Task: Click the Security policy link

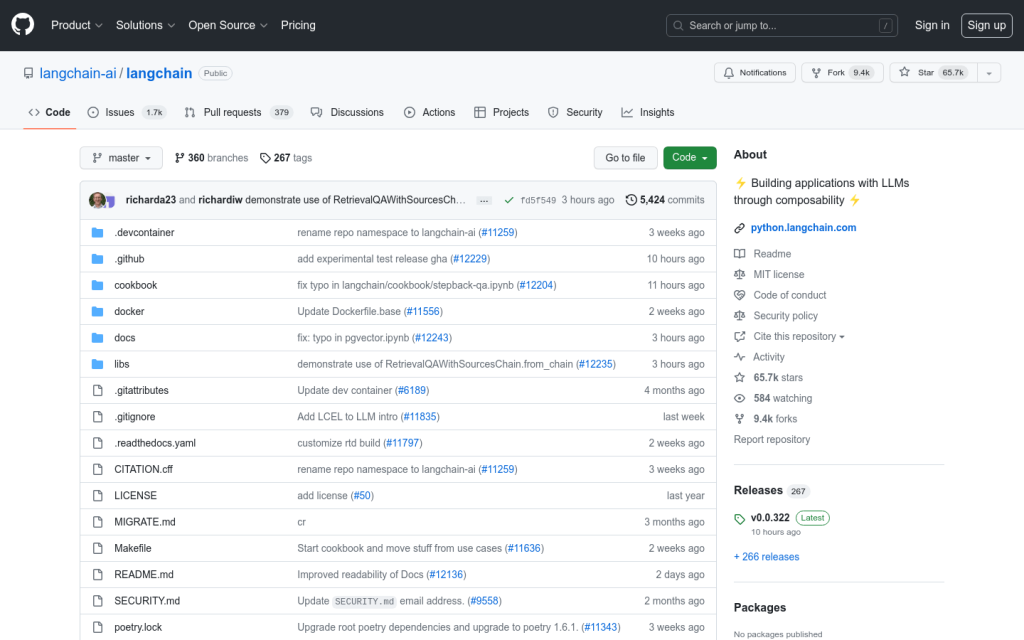Action: (x=785, y=315)
